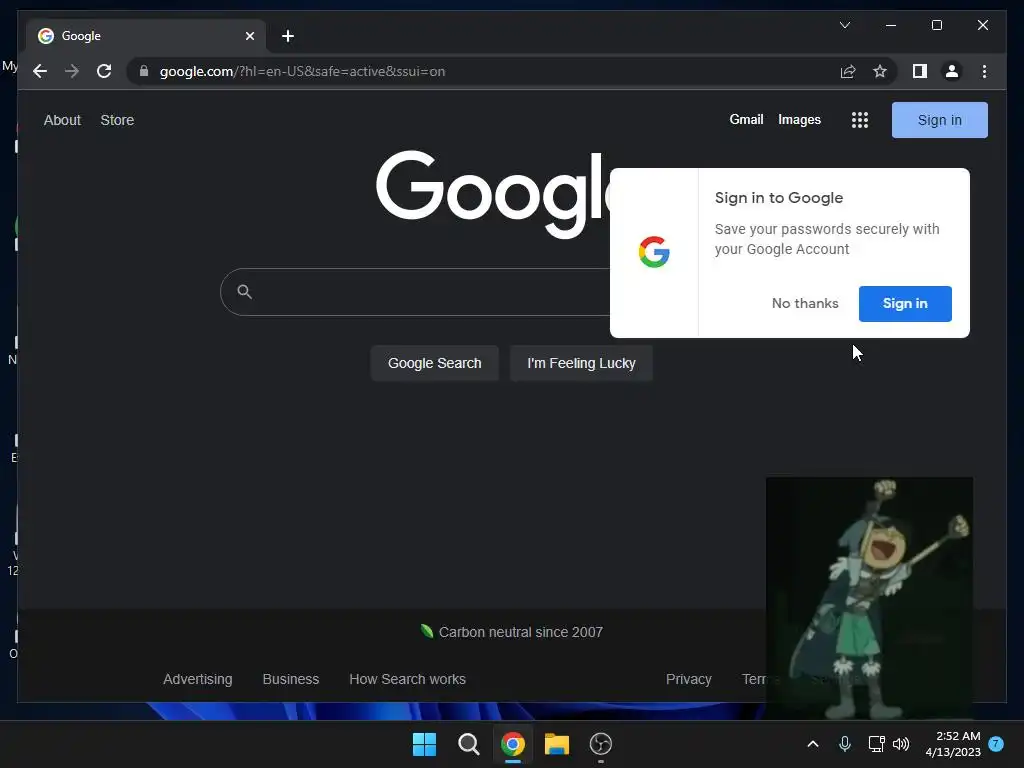The height and width of the screenshot is (768, 1024).
Task: Open the Privacy footer link
Action: tap(688, 679)
